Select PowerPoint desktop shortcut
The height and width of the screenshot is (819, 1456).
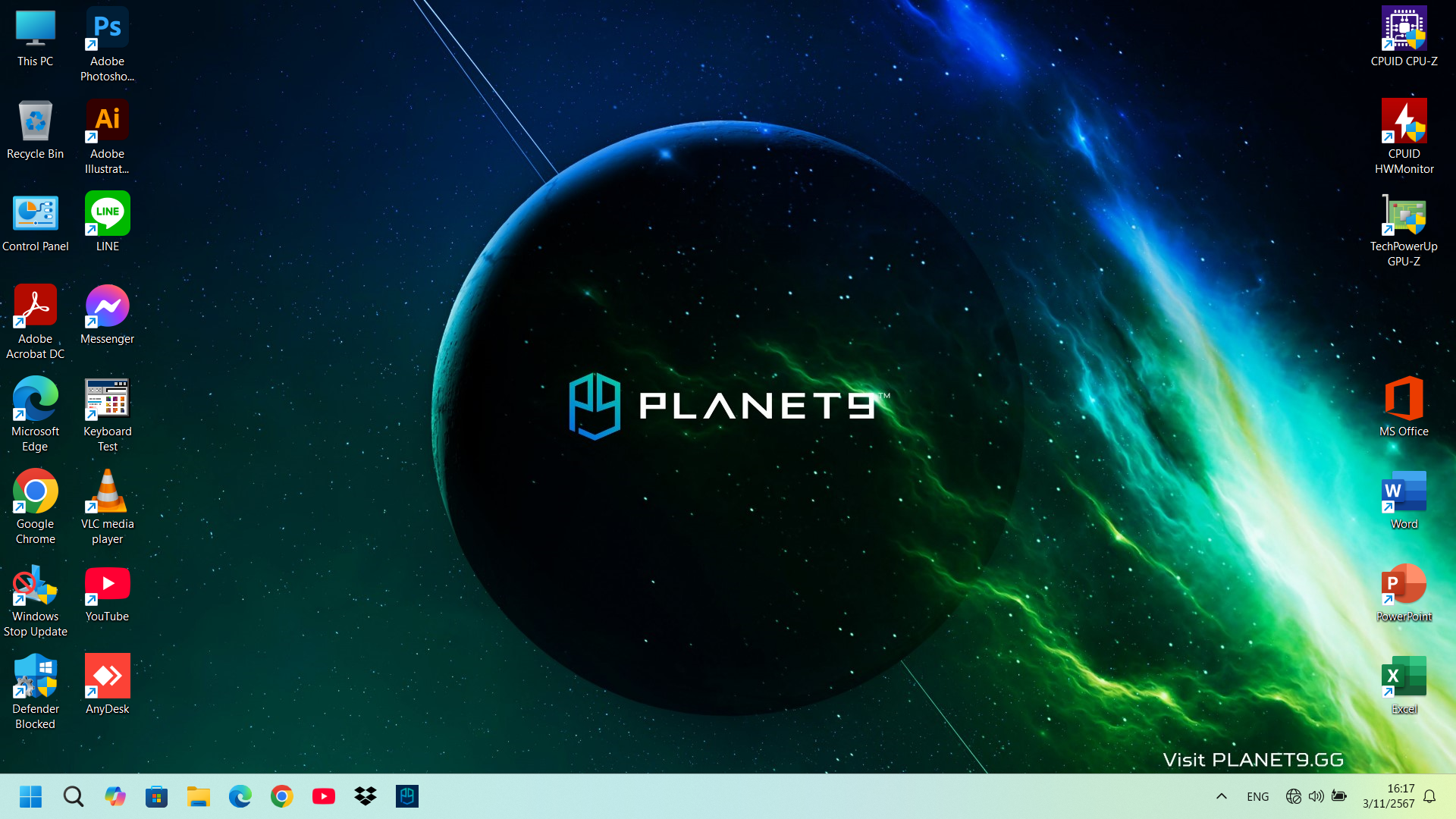pos(1404,592)
